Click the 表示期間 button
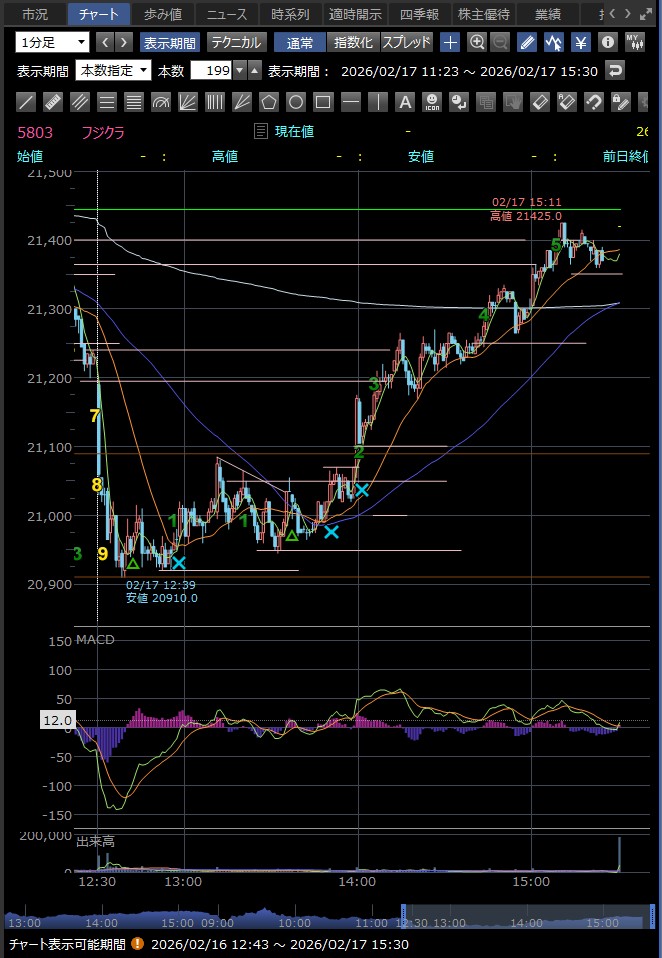Image resolution: width=662 pixels, height=958 pixels. [x=170, y=42]
